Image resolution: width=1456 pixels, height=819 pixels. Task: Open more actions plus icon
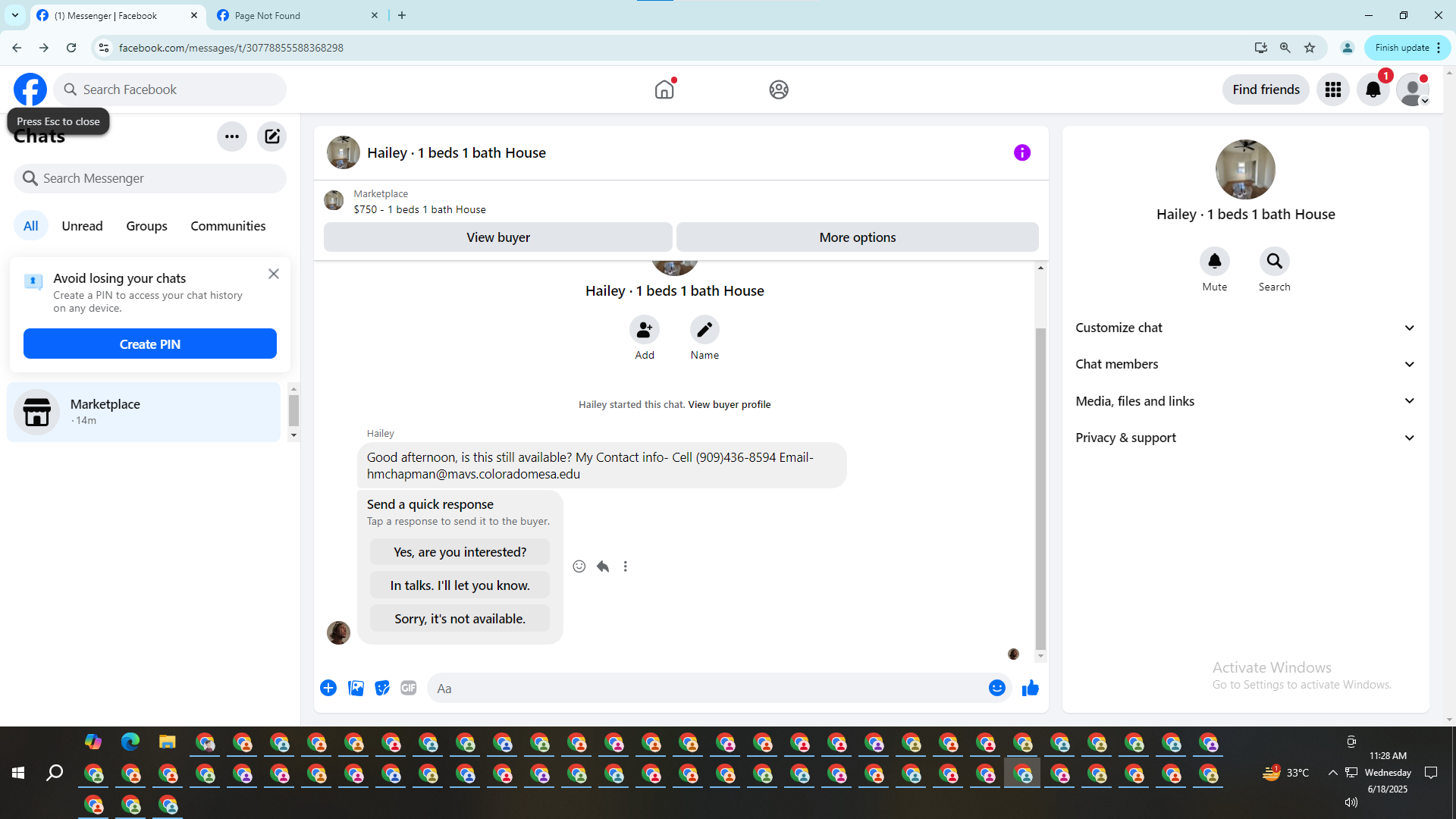pos(328,688)
